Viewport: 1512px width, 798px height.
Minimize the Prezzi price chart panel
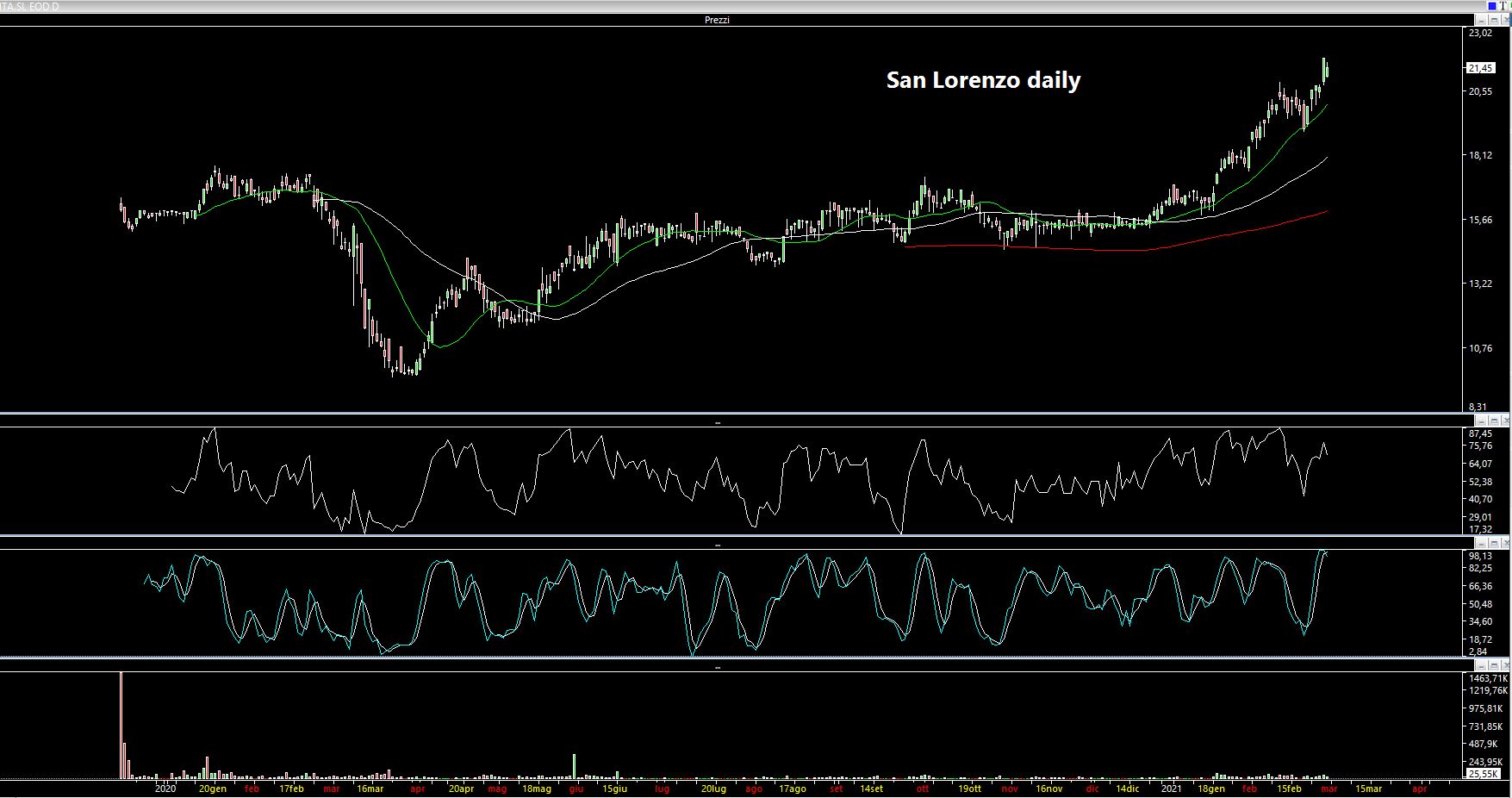[1481, 20]
